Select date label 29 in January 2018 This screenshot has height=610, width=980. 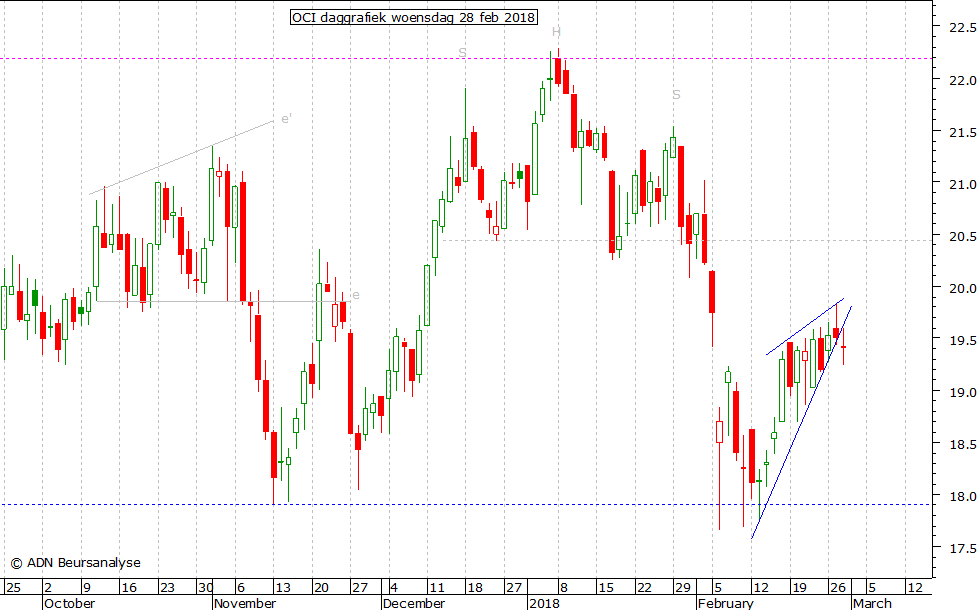pos(682,588)
